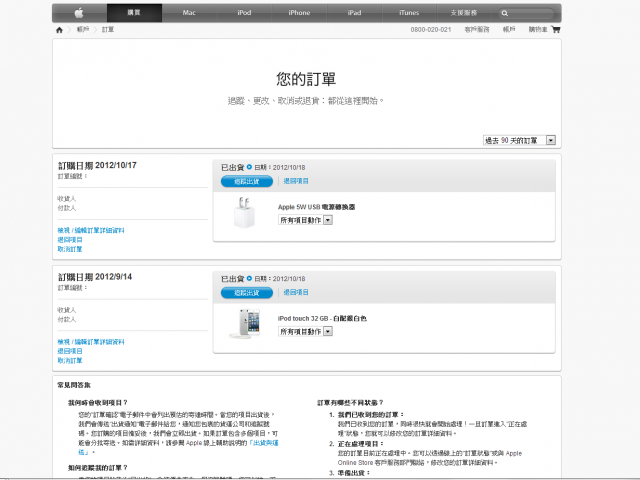Focus the search field in navigation bar

coord(526,13)
